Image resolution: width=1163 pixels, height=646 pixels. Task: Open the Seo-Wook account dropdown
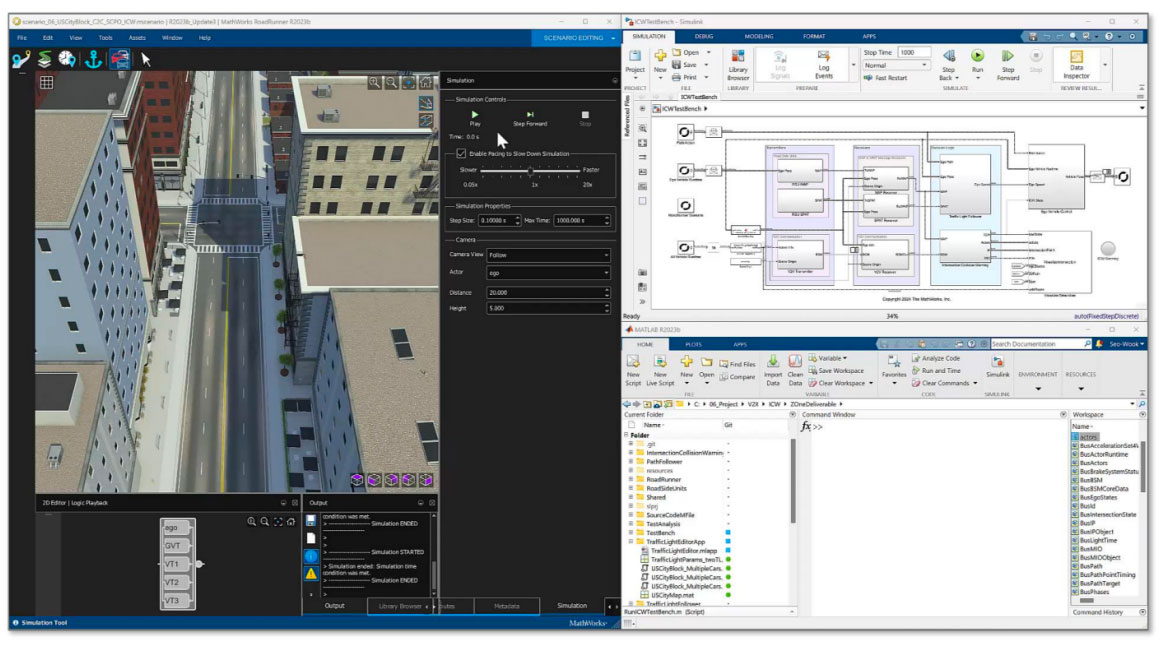point(1126,344)
